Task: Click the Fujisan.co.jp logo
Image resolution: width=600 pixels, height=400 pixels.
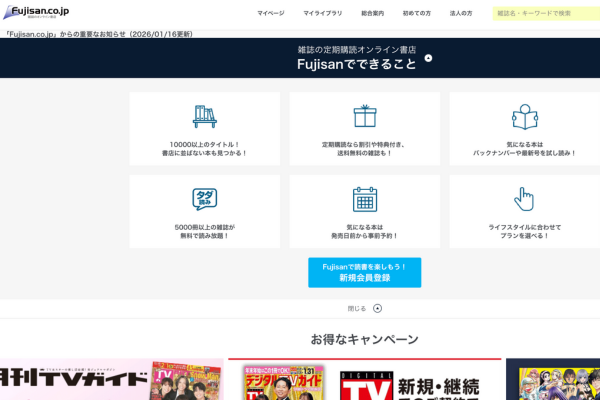Action: click(36, 12)
